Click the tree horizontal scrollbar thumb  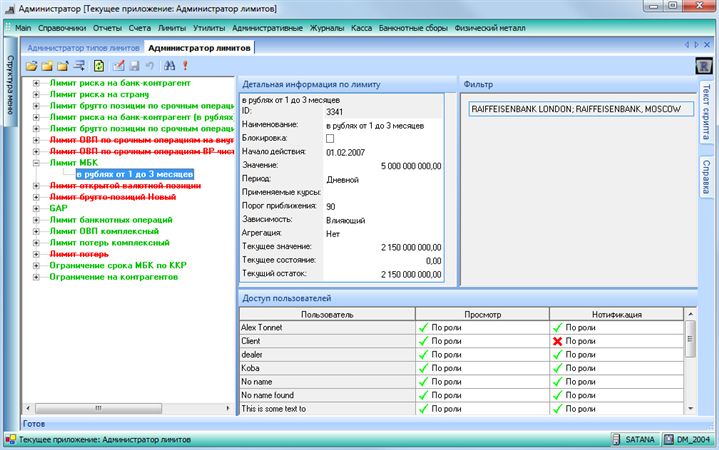99,408
